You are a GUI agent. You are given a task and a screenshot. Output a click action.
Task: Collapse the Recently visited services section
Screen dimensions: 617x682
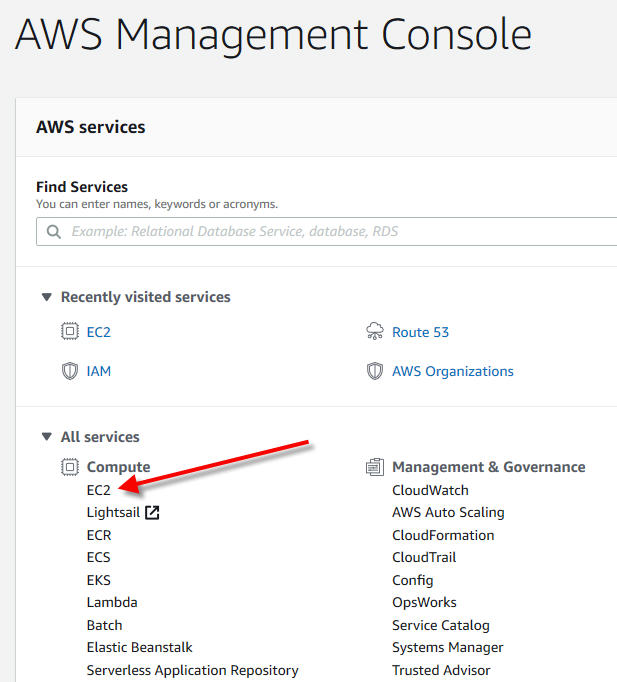click(x=46, y=297)
